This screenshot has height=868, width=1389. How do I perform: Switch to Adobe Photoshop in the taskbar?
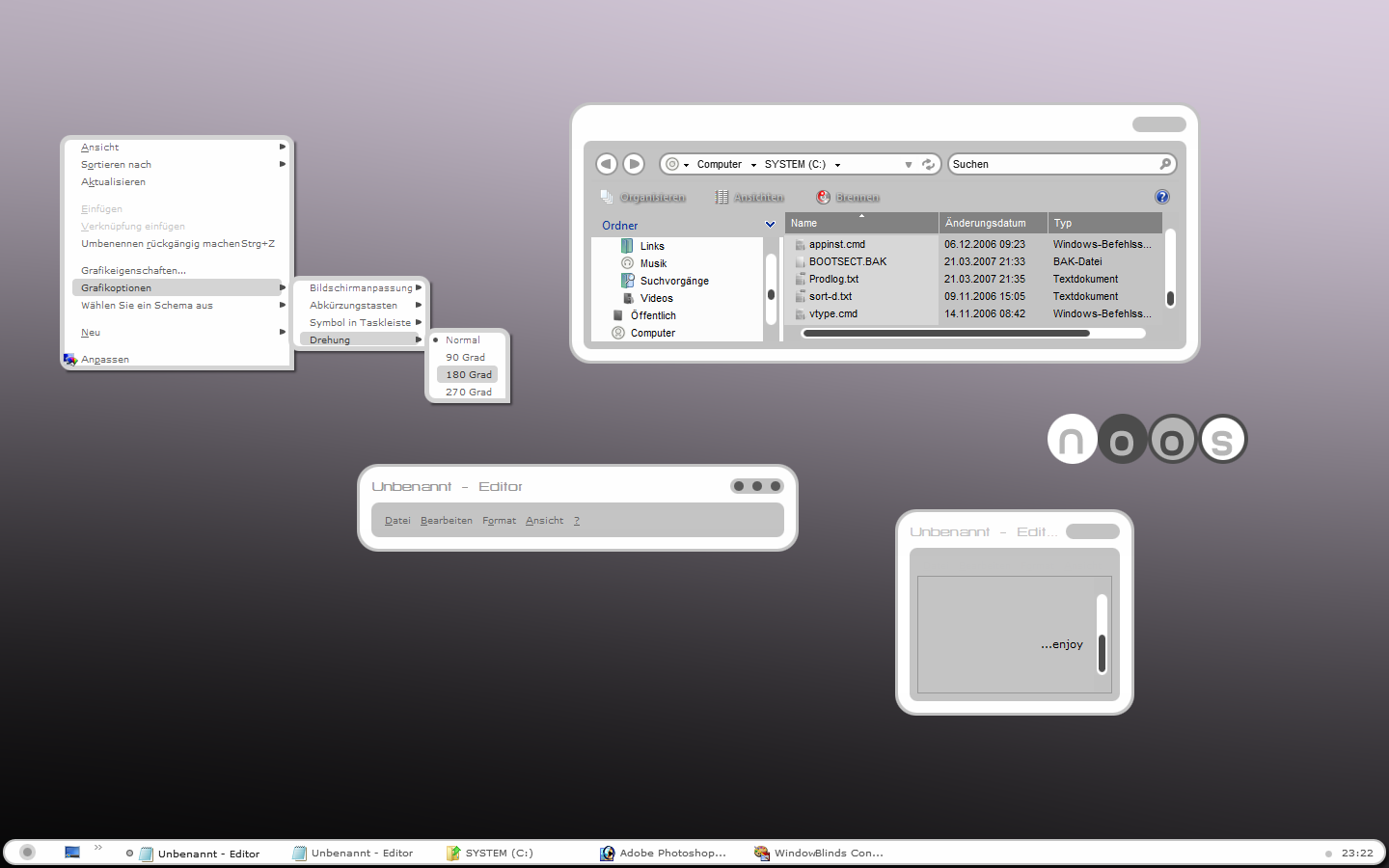(663, 854)
